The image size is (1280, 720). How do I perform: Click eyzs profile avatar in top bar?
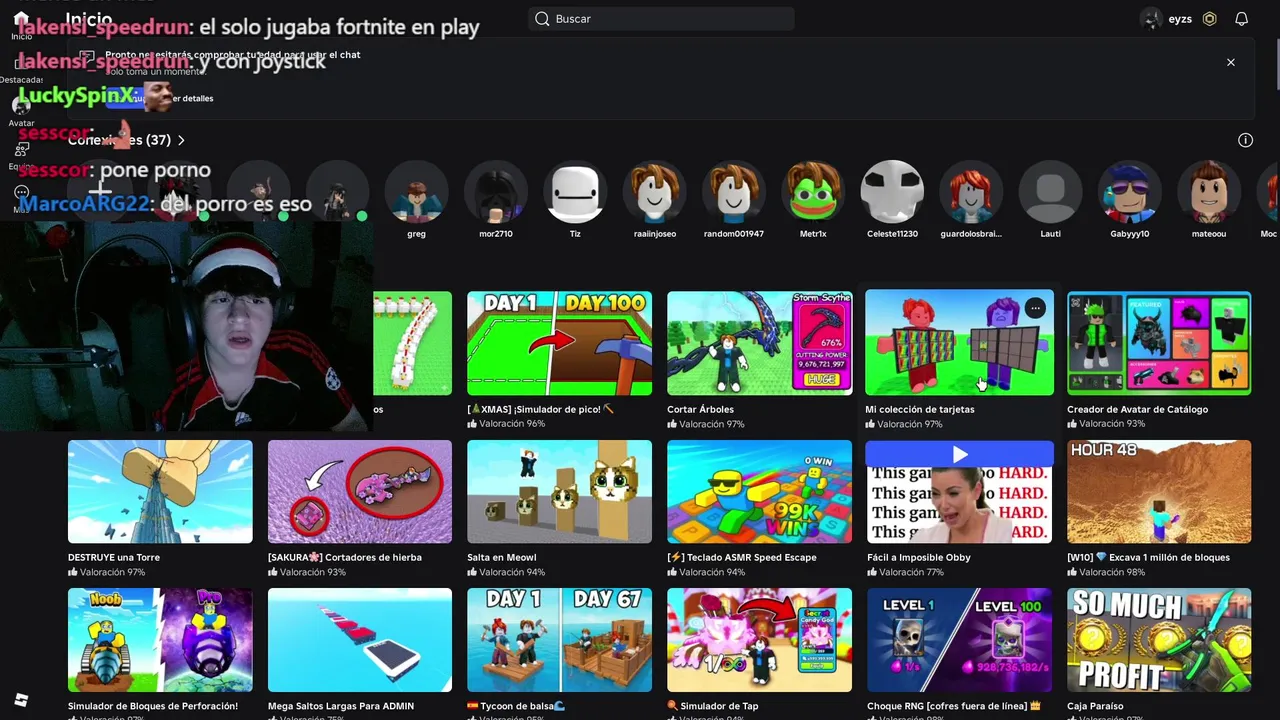point(1152,19)
